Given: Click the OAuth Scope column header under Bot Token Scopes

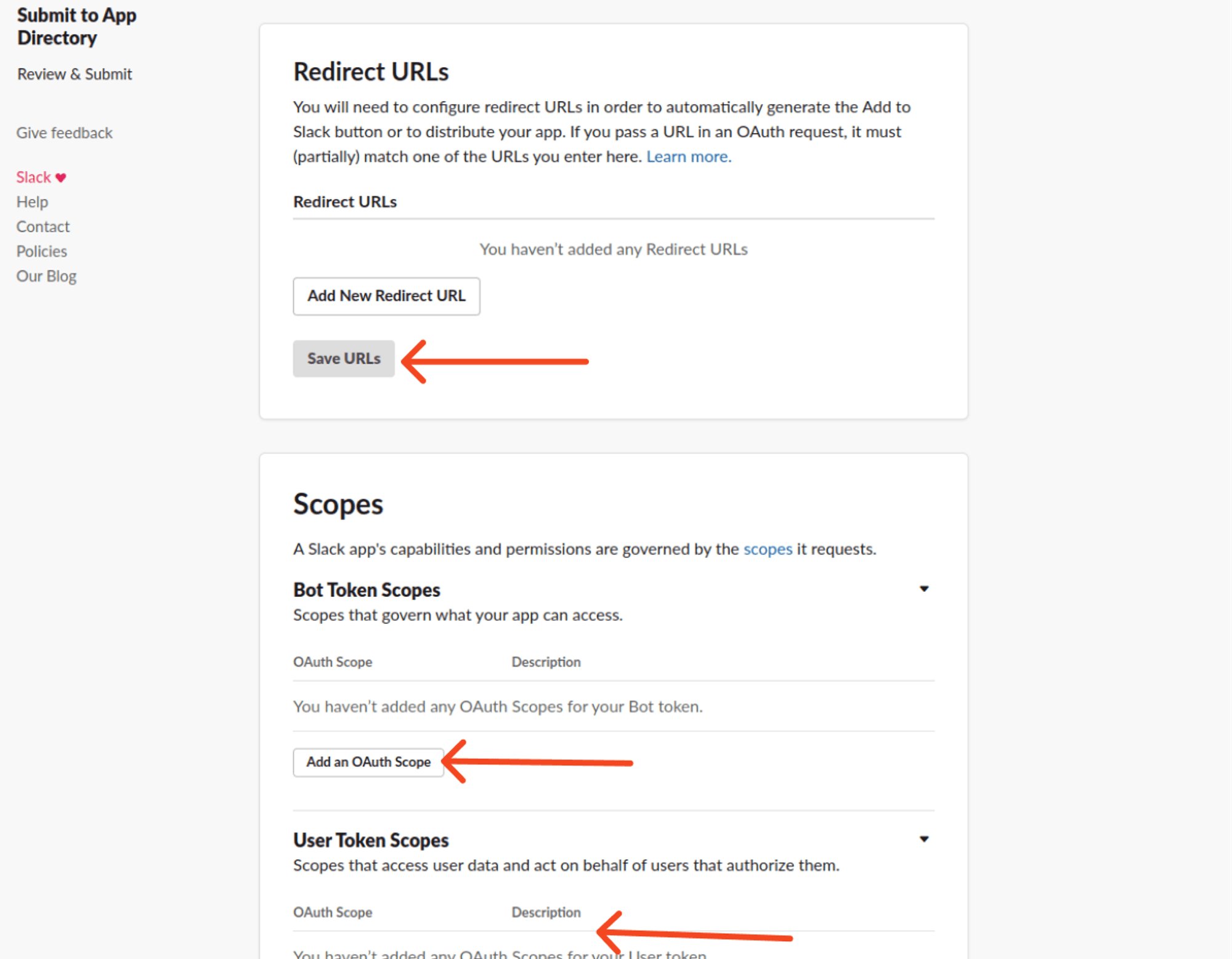Looking at the screenshot, I should pyautogui.click(x=333, y=662).
